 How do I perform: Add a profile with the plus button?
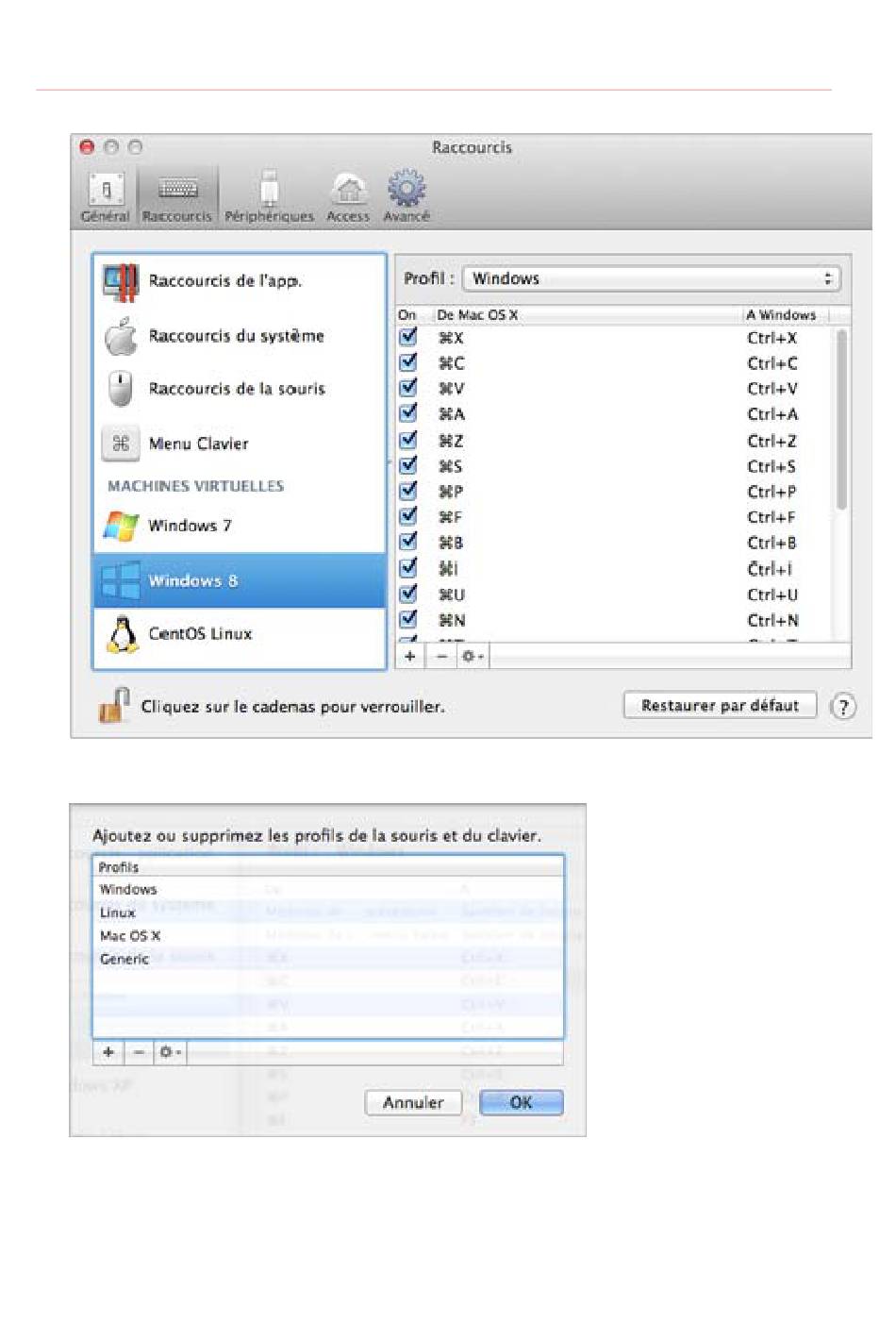tap(108, 1052)
